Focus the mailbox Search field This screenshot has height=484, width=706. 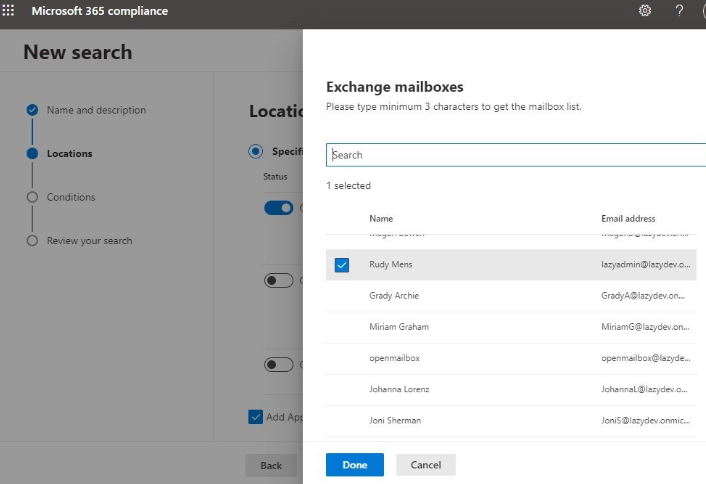(516, 155)
